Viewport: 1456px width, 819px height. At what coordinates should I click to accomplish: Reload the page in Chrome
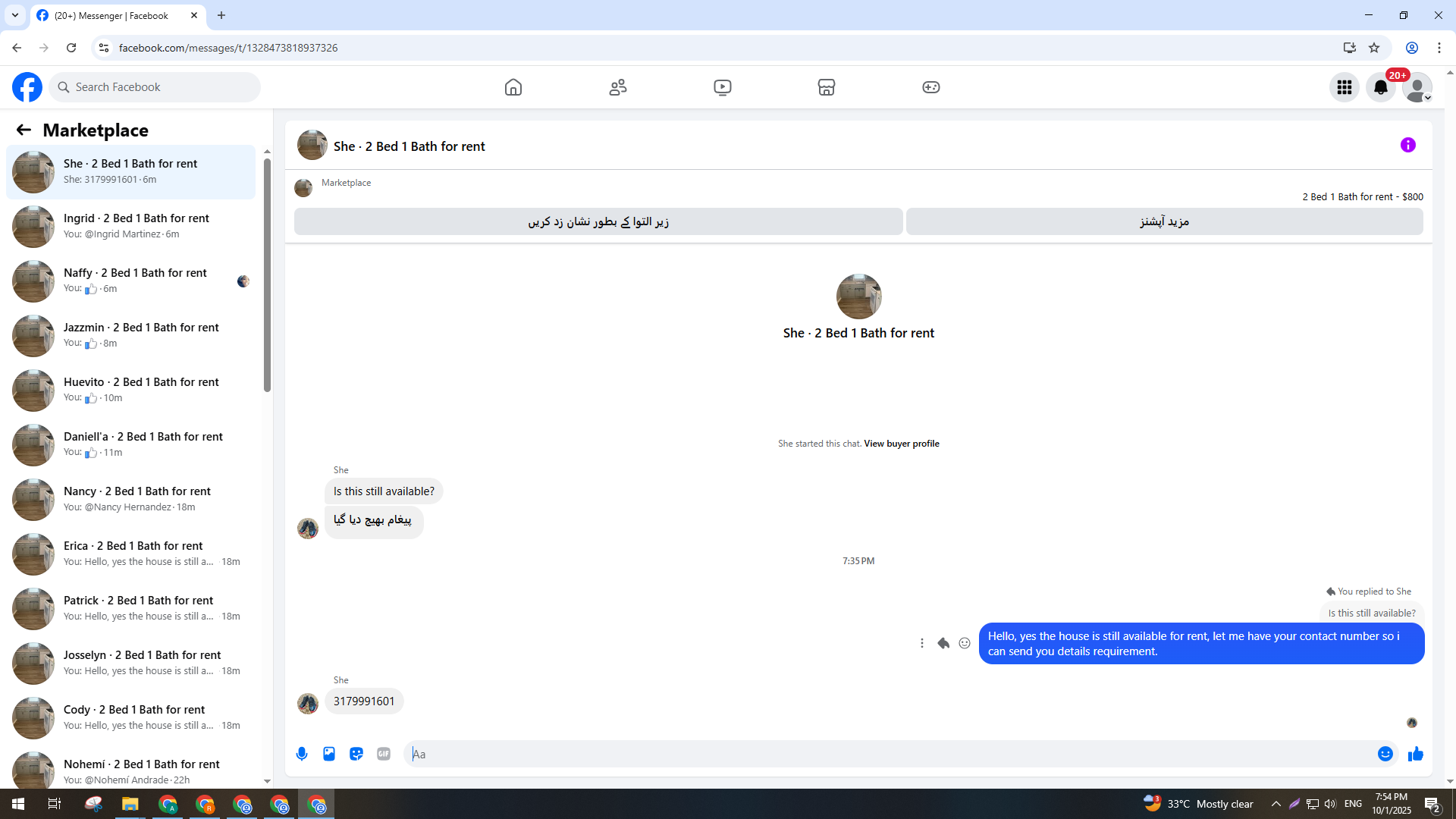click(71, 48)
